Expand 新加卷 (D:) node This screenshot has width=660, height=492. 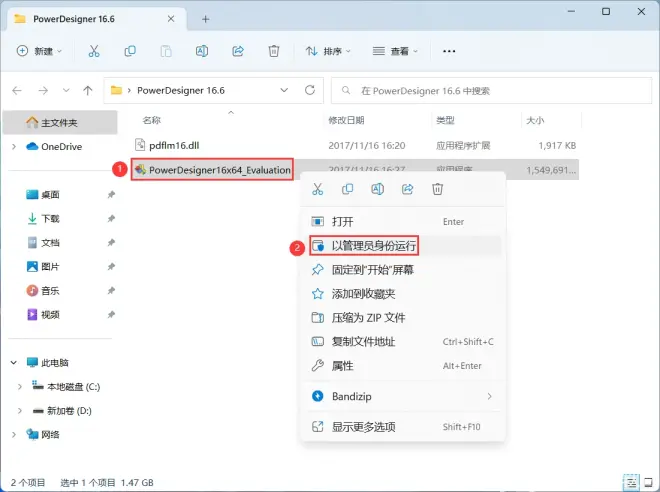click(x=19, y=410)
